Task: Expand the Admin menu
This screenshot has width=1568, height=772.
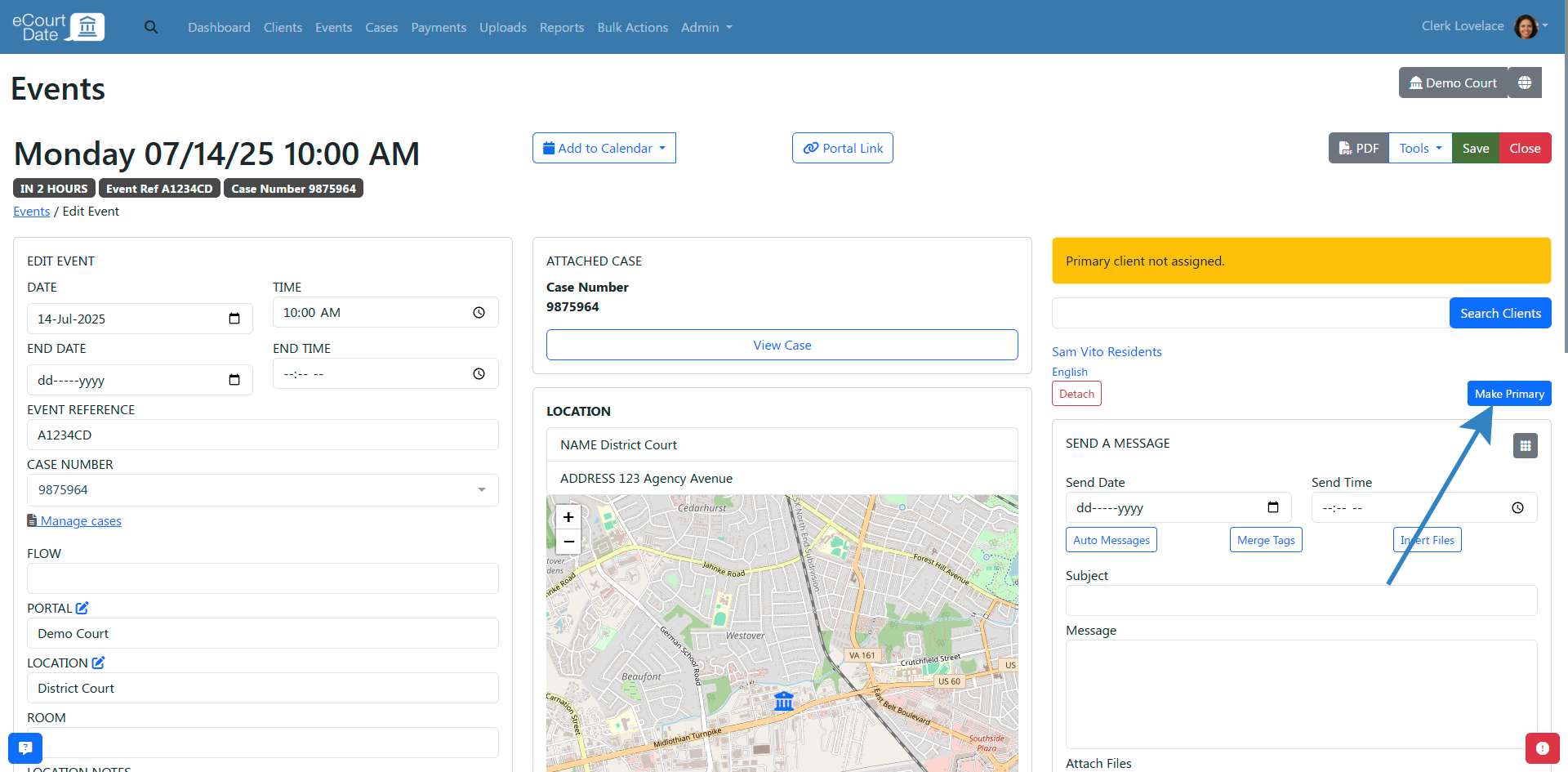Action: point(706,27)
